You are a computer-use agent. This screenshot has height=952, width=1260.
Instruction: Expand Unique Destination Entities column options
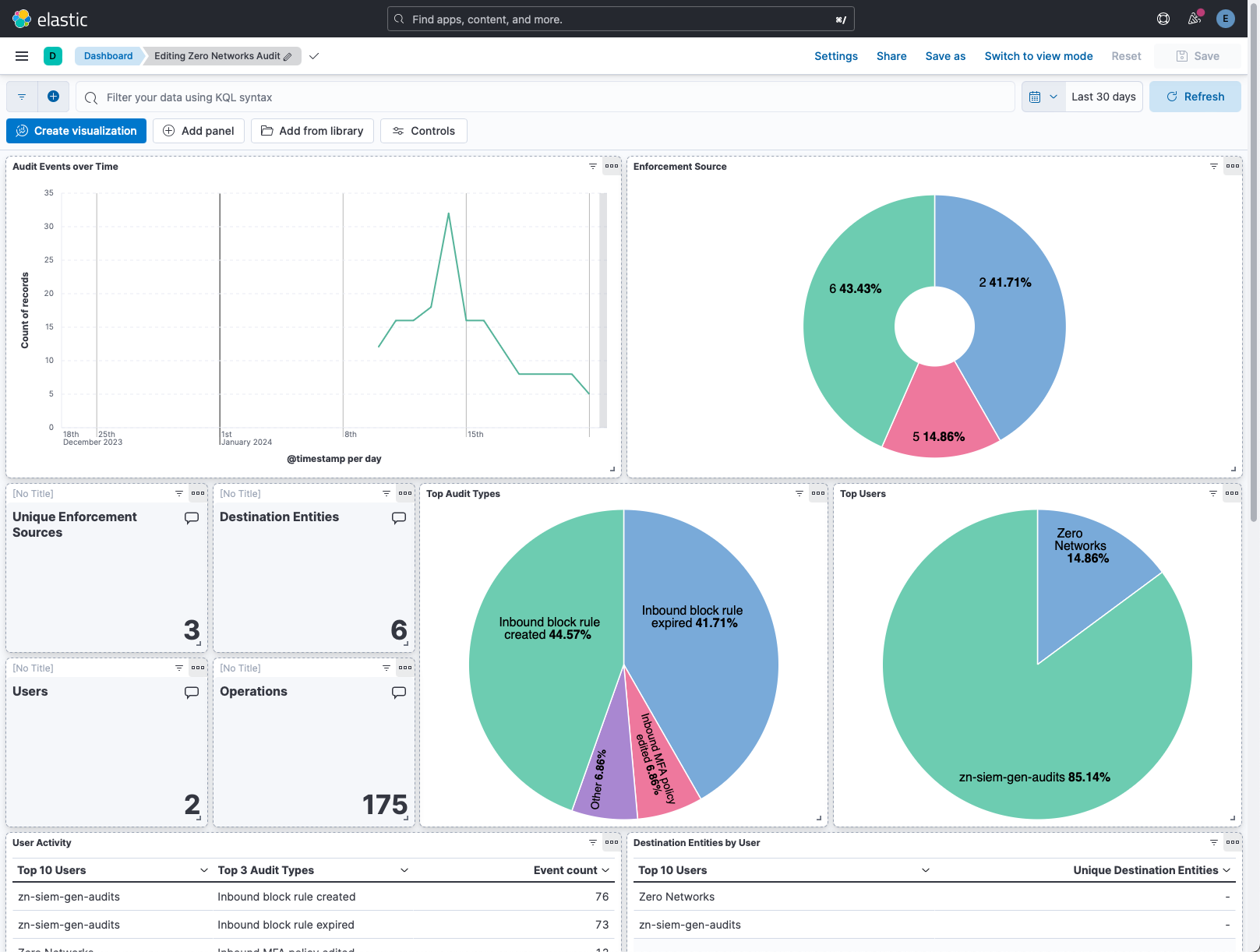pos(1226,870)
